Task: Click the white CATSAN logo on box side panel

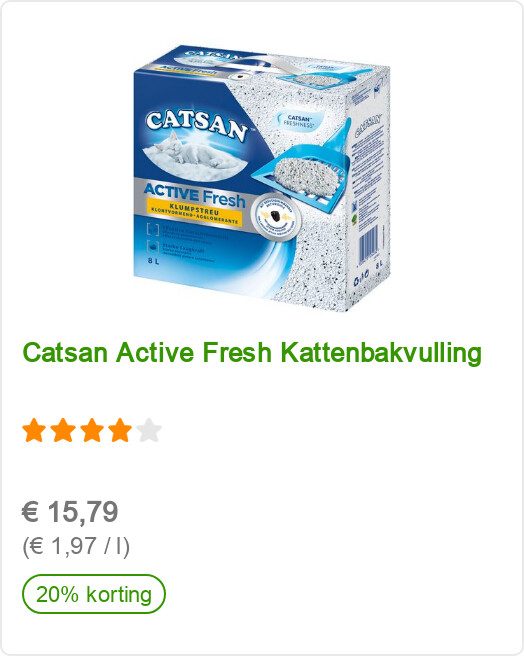Action: tap(369, 125)
